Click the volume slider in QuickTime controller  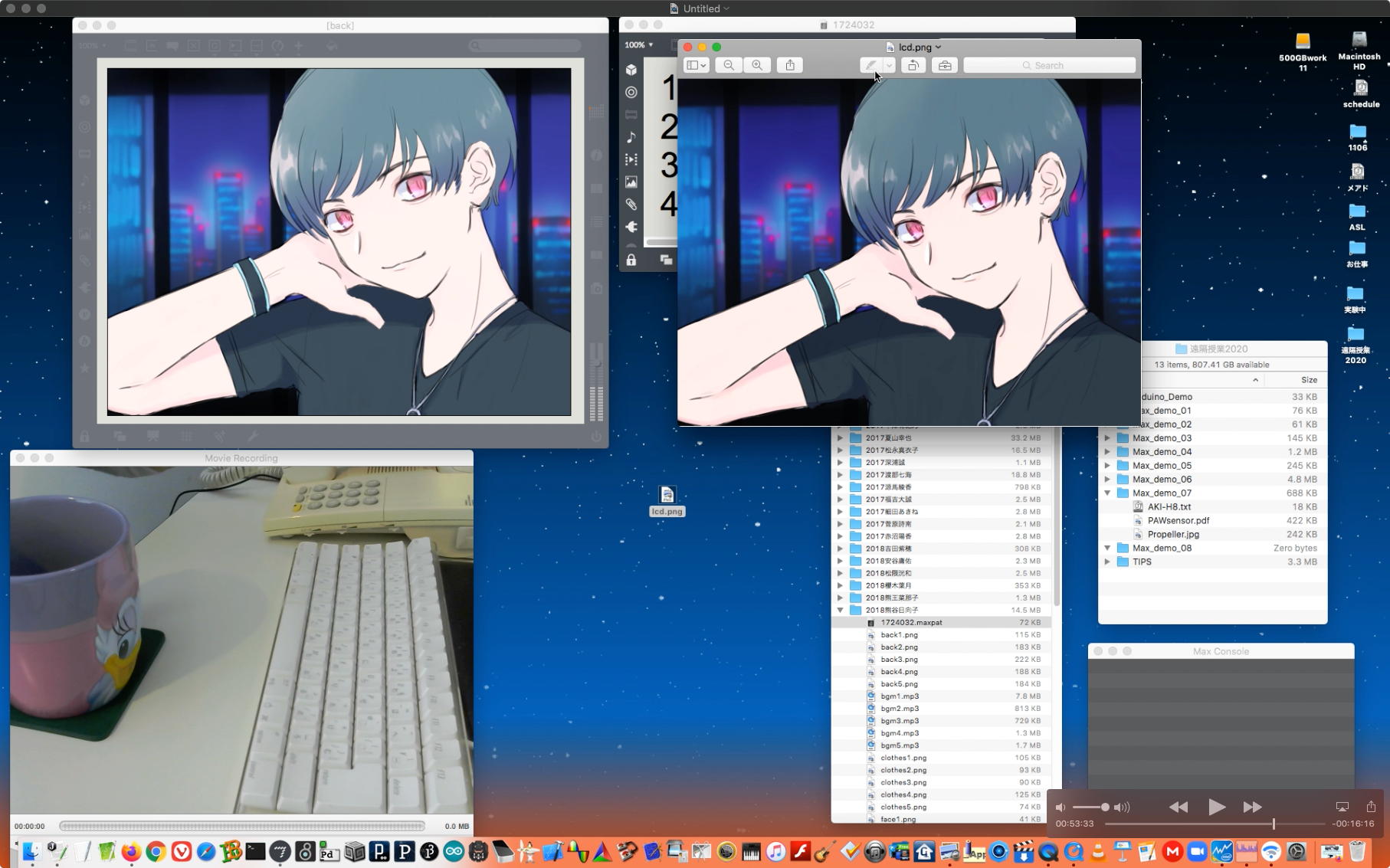click(x=1091, y=807)
